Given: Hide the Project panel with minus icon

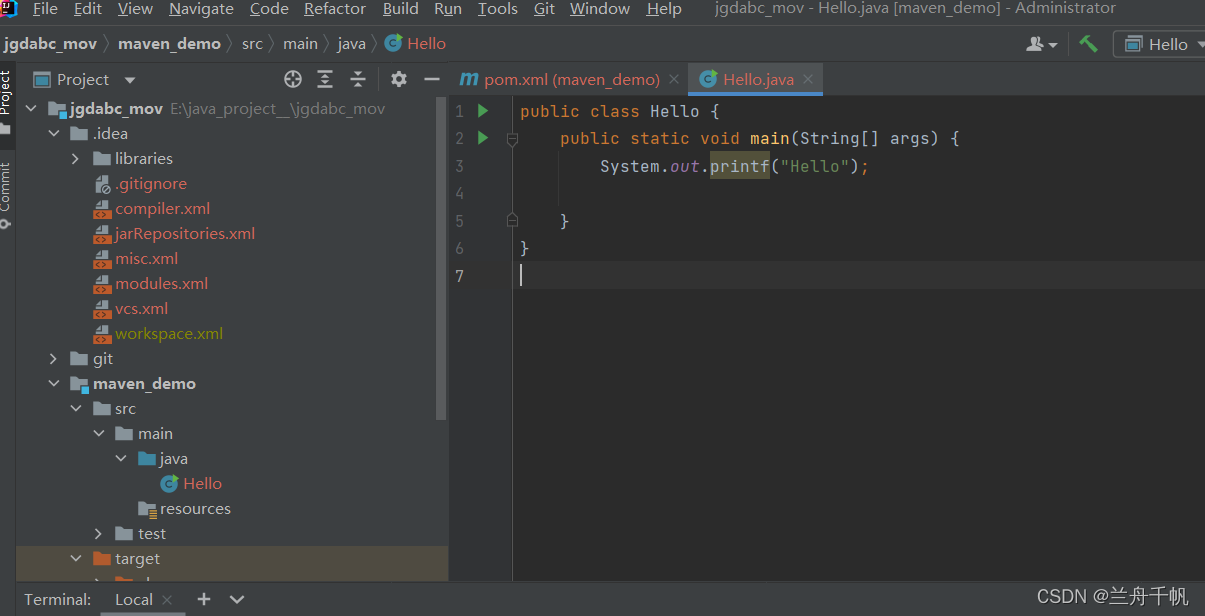Looking at the screenshot, I should pyautogui.click(x=432, y=79).
